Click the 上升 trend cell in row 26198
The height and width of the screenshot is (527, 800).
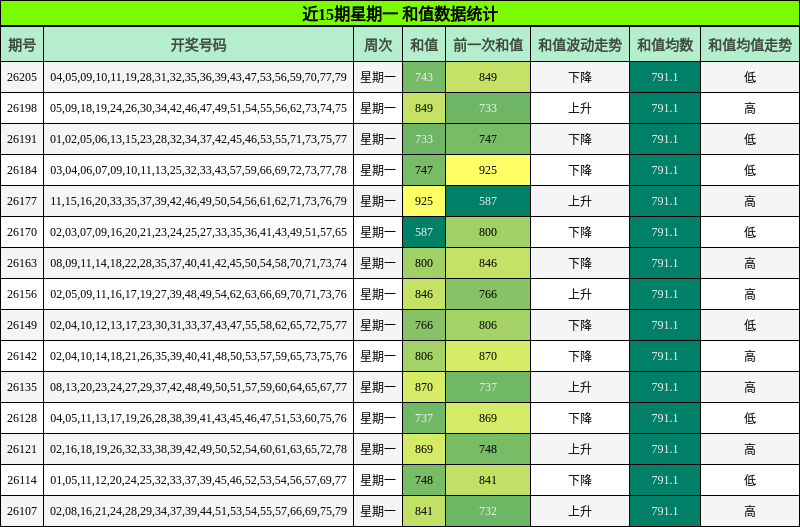[x=580, y=108]
